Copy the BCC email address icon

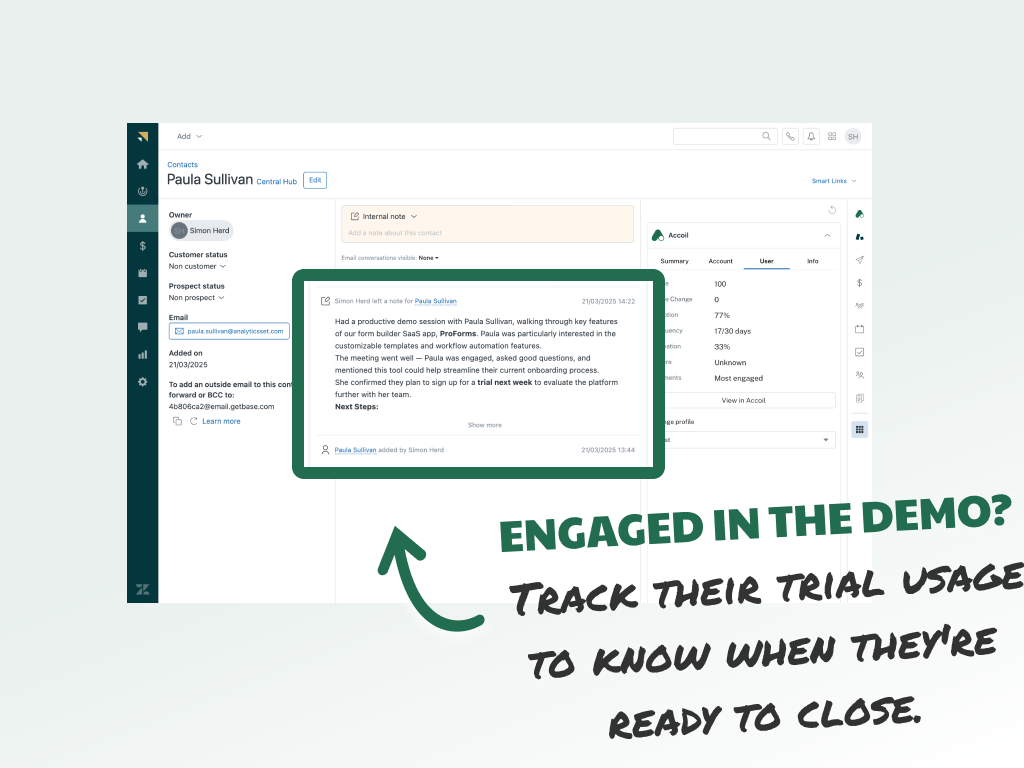click(177, 421)
